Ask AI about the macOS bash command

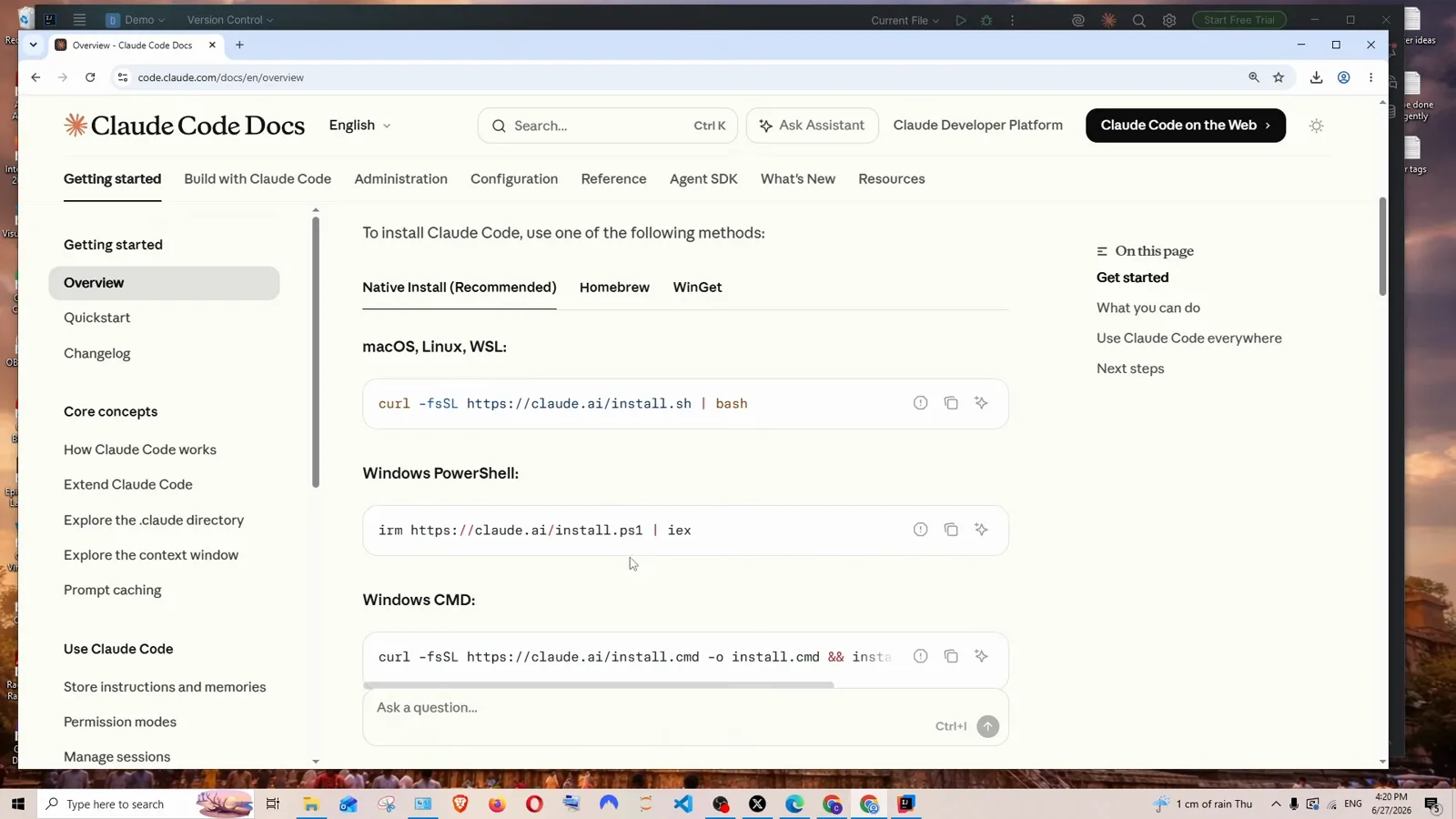981,403
